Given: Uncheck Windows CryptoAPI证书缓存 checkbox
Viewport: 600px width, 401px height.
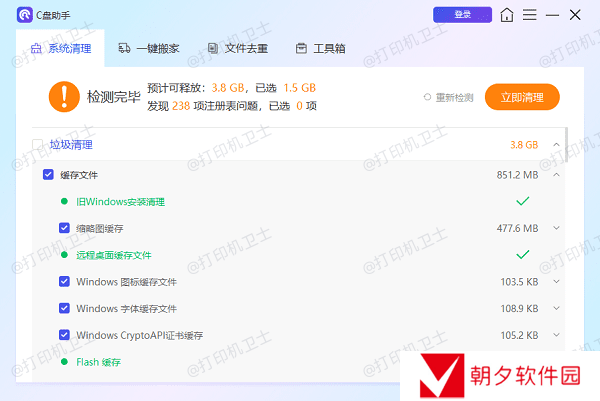Looking at the screenshot, I should point(64,335).
